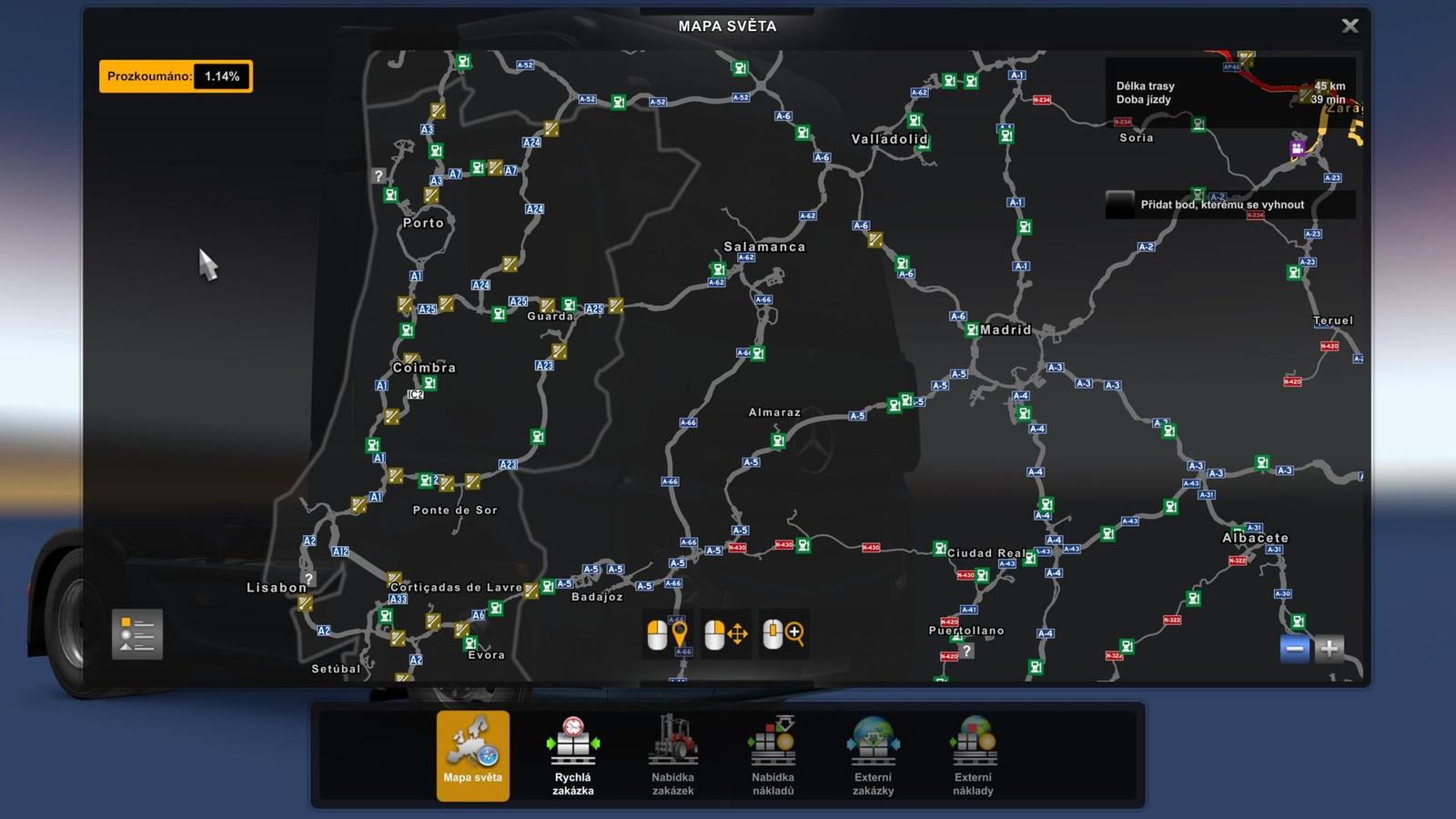The height and width of the screenshot is (819, 1456).
Task: Click the purple marker near Zaragoza
Action: [x=1297, y=147]
